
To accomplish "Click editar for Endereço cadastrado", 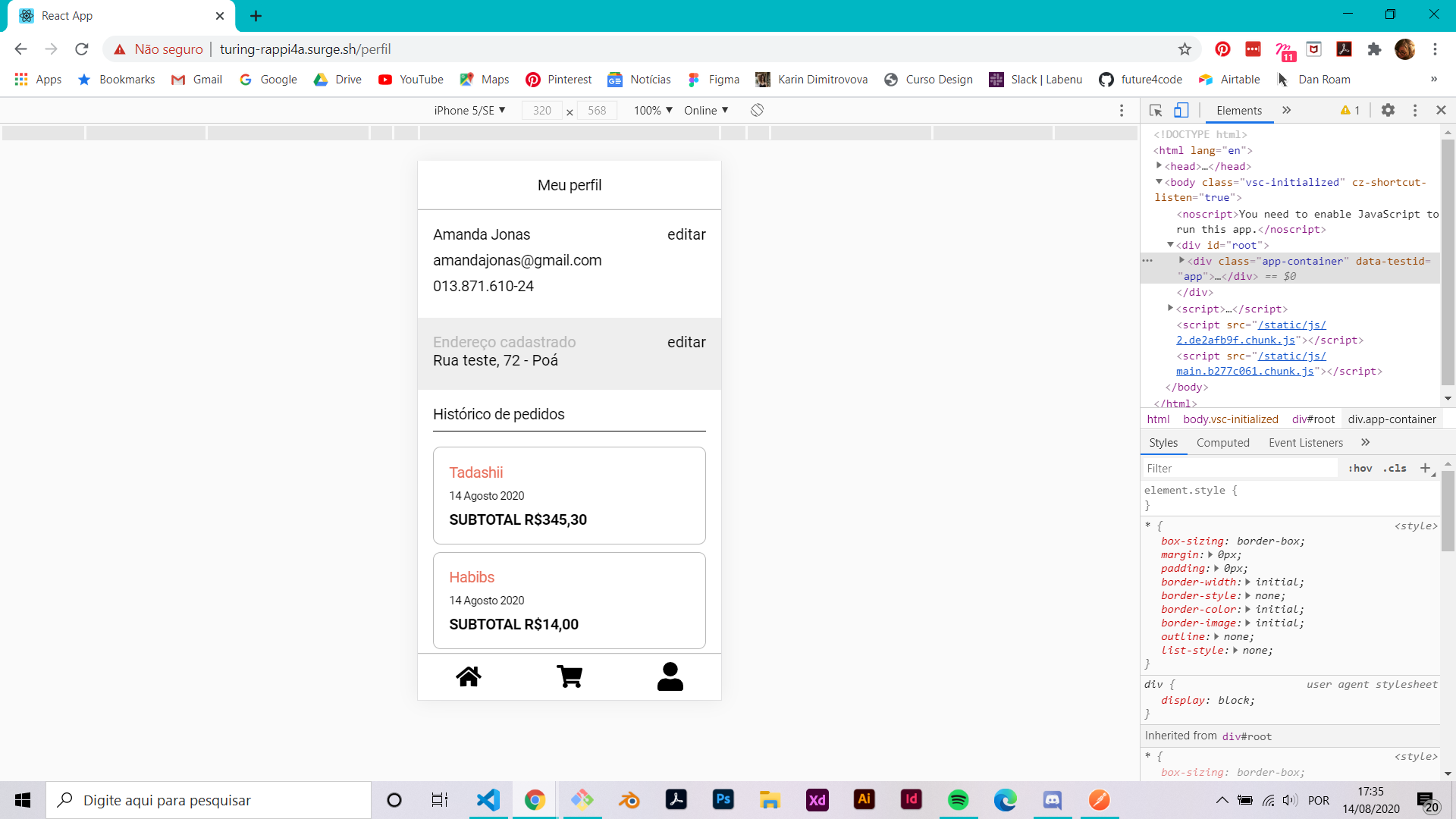I will pos(686,343).
